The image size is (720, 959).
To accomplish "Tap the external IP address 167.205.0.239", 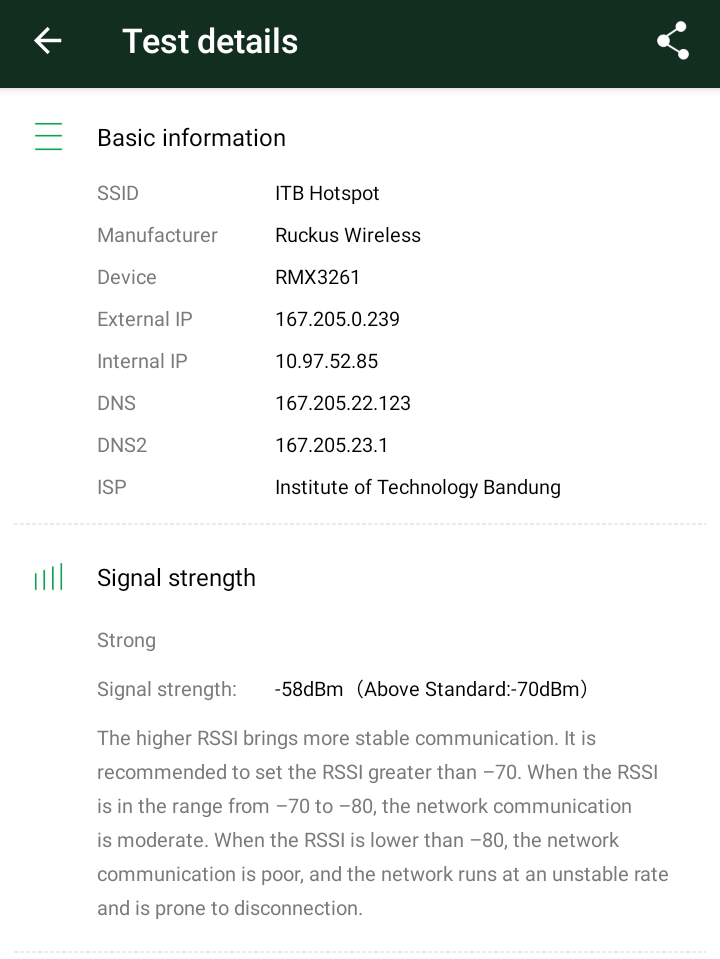I will click(337, 319).
